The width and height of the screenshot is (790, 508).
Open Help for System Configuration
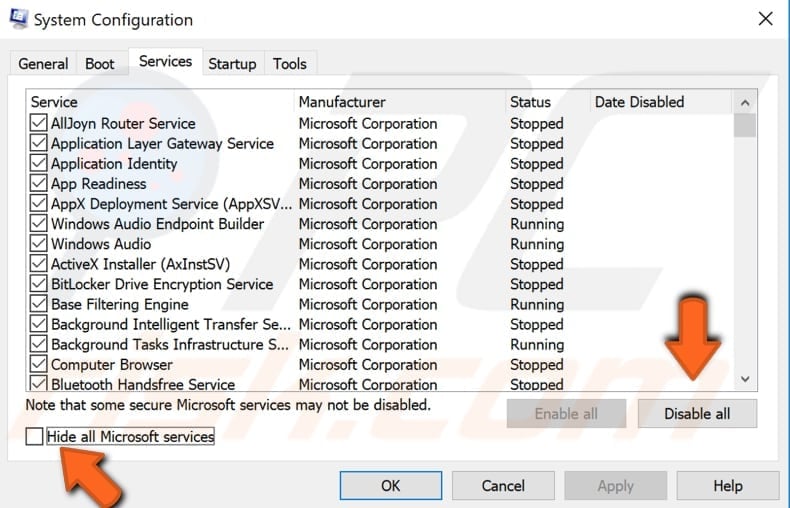727,486
